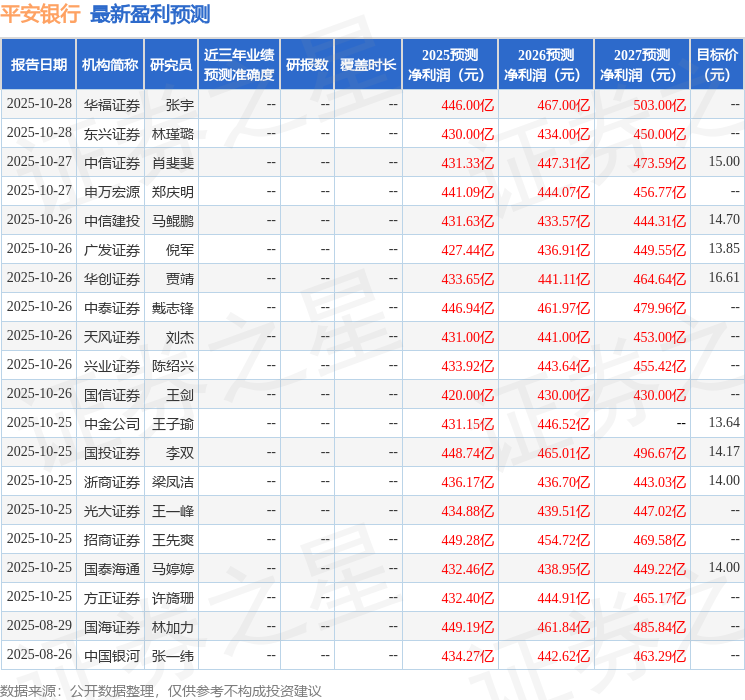Viewport: 745px width, 700px height.
Task: Click the 近三年业绩预测准确度 header
Action: pyautogui.click(x=239, y=65)
